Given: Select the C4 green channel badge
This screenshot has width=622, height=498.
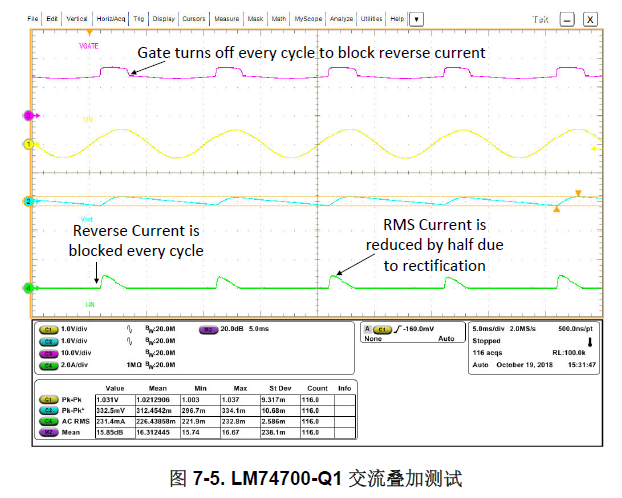Looking at the screenshot, I should (46, 365).
